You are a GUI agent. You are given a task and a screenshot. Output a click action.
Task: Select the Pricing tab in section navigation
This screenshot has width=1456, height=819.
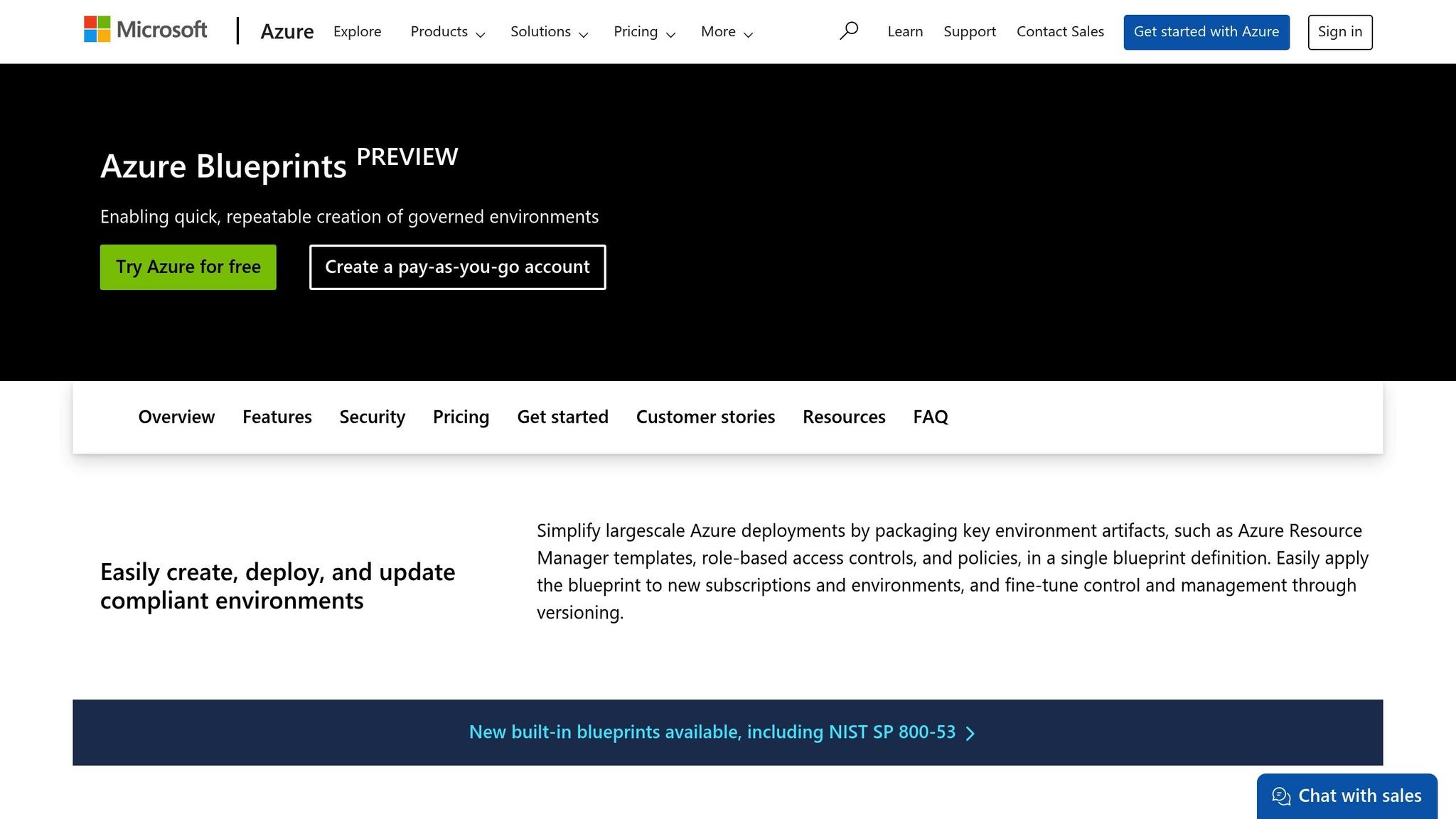[461, 417]
